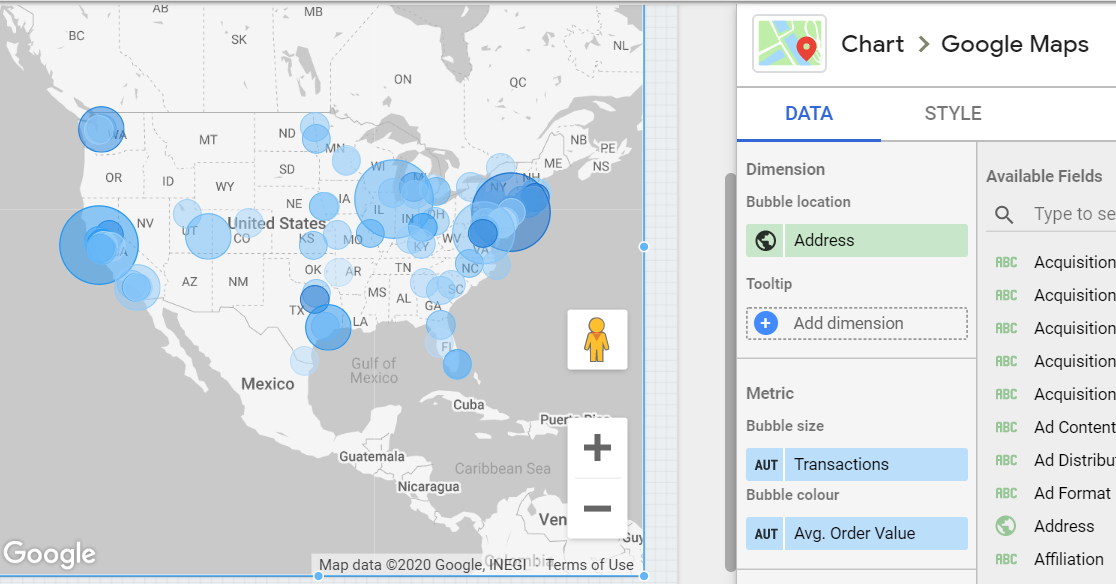Click the Add dimension tooltip button
Screen dimensions: 1116x584
(857, 324)
